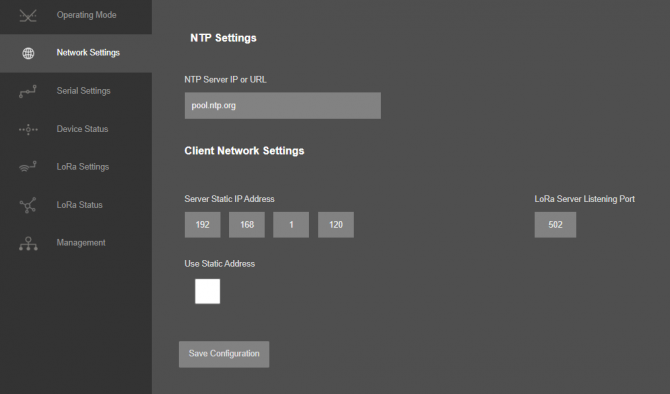This screenshot has width=670, height=394.
Task: Click the Network Settings globe icon
Action: (28, 53)
